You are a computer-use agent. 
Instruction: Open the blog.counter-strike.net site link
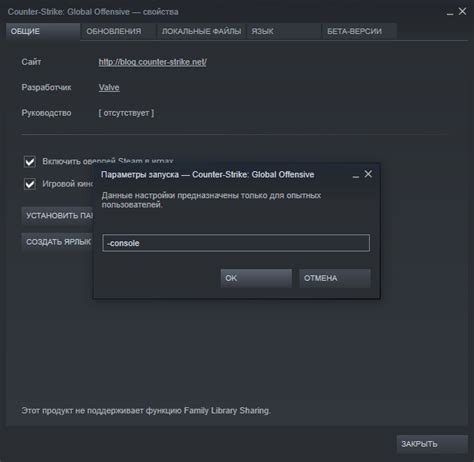(152, 62)
